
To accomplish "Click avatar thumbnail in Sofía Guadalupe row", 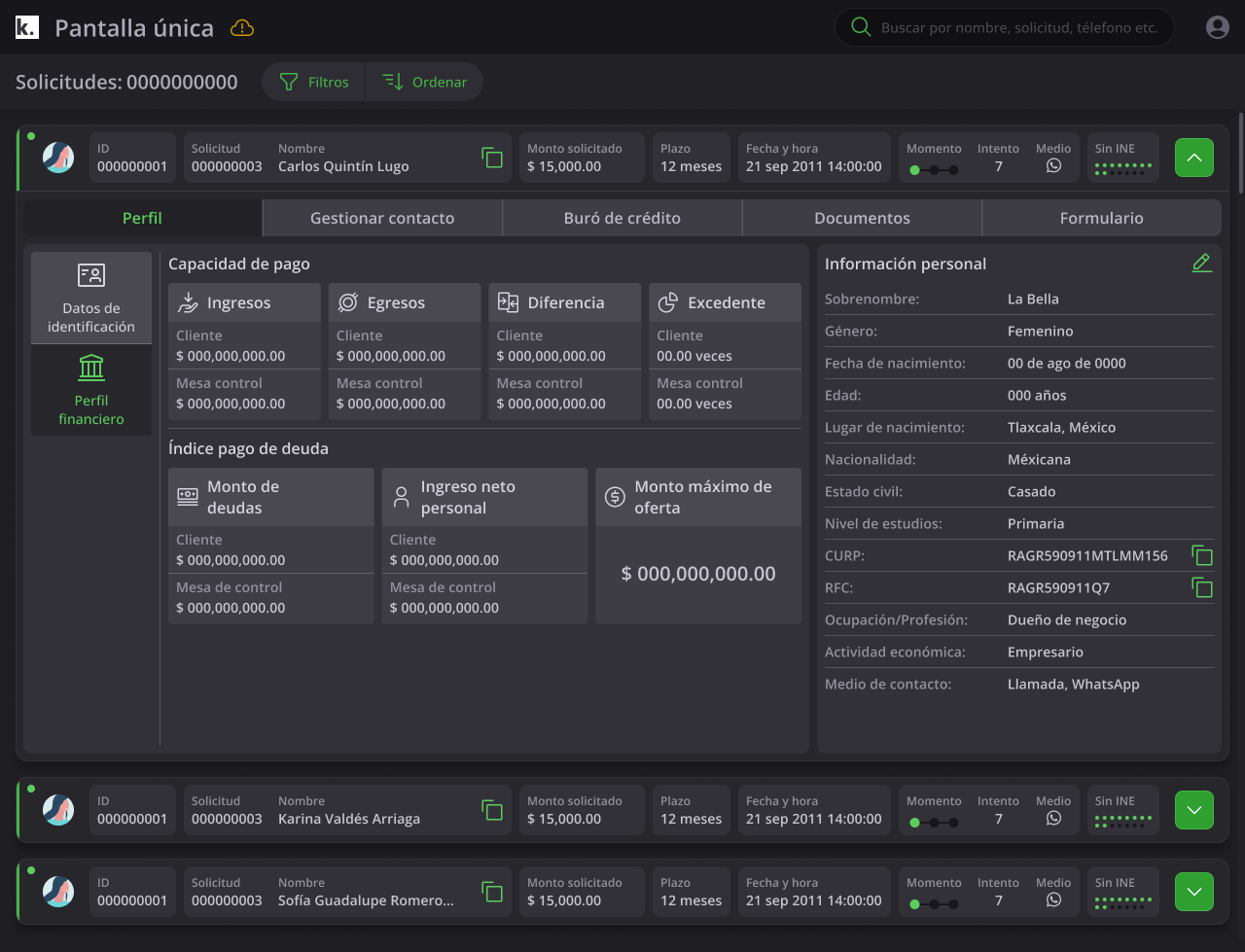I will pyautogui.click(x=58, y=892).
